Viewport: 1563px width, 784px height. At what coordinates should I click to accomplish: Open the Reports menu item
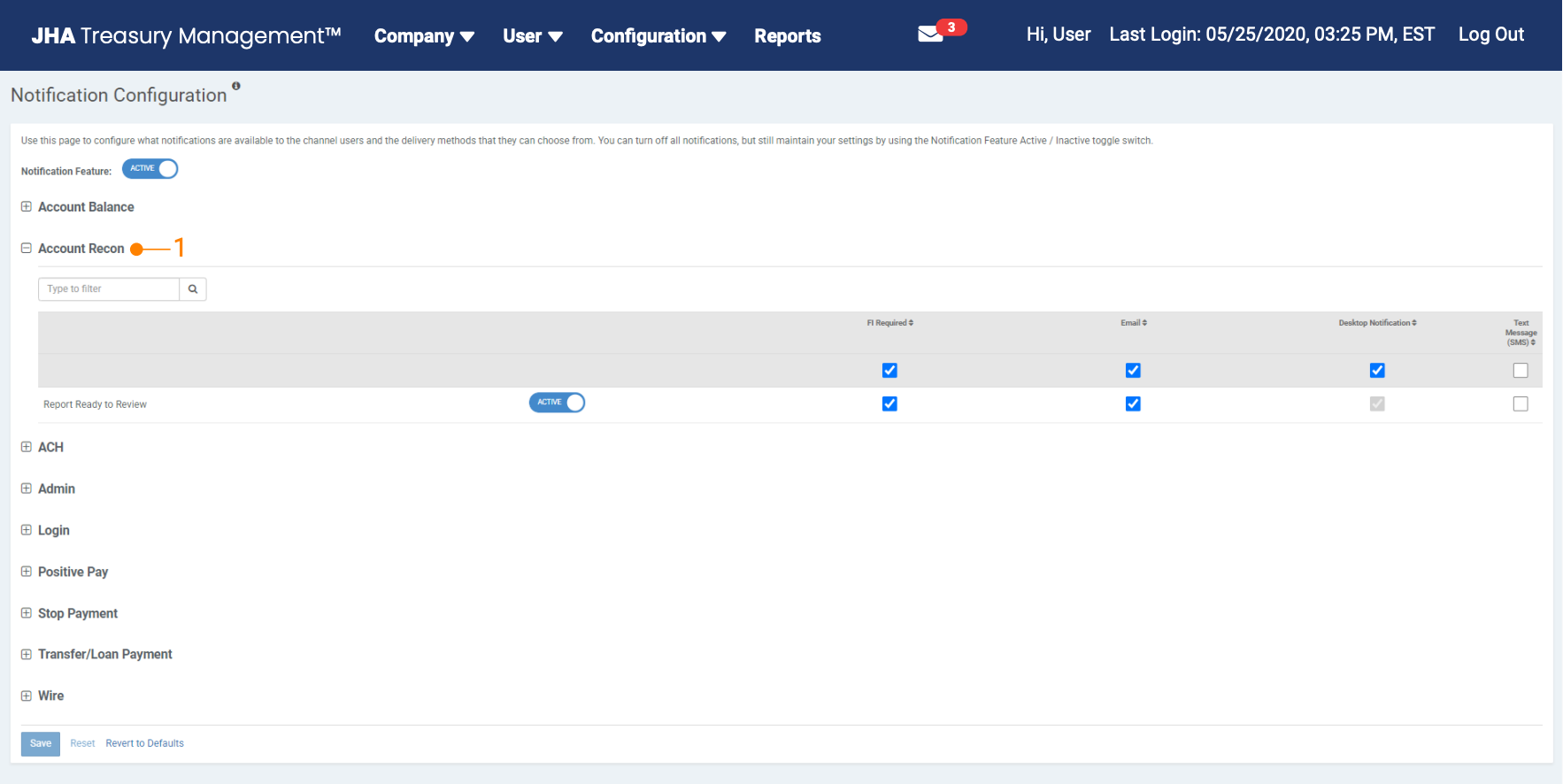(787, 36)
